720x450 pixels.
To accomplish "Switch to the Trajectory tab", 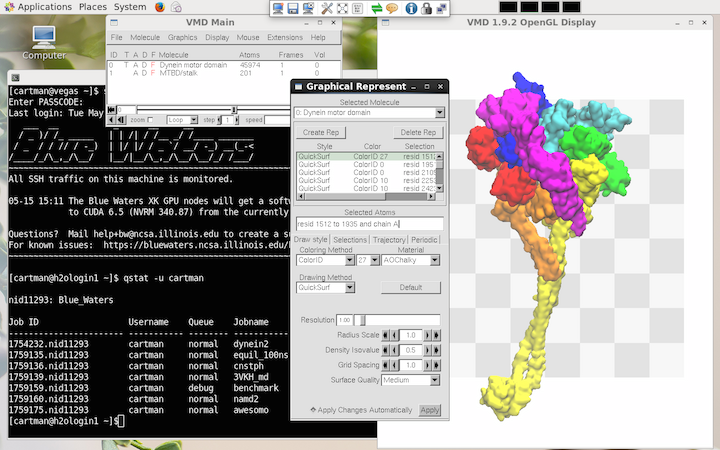I will pos(389,240).
